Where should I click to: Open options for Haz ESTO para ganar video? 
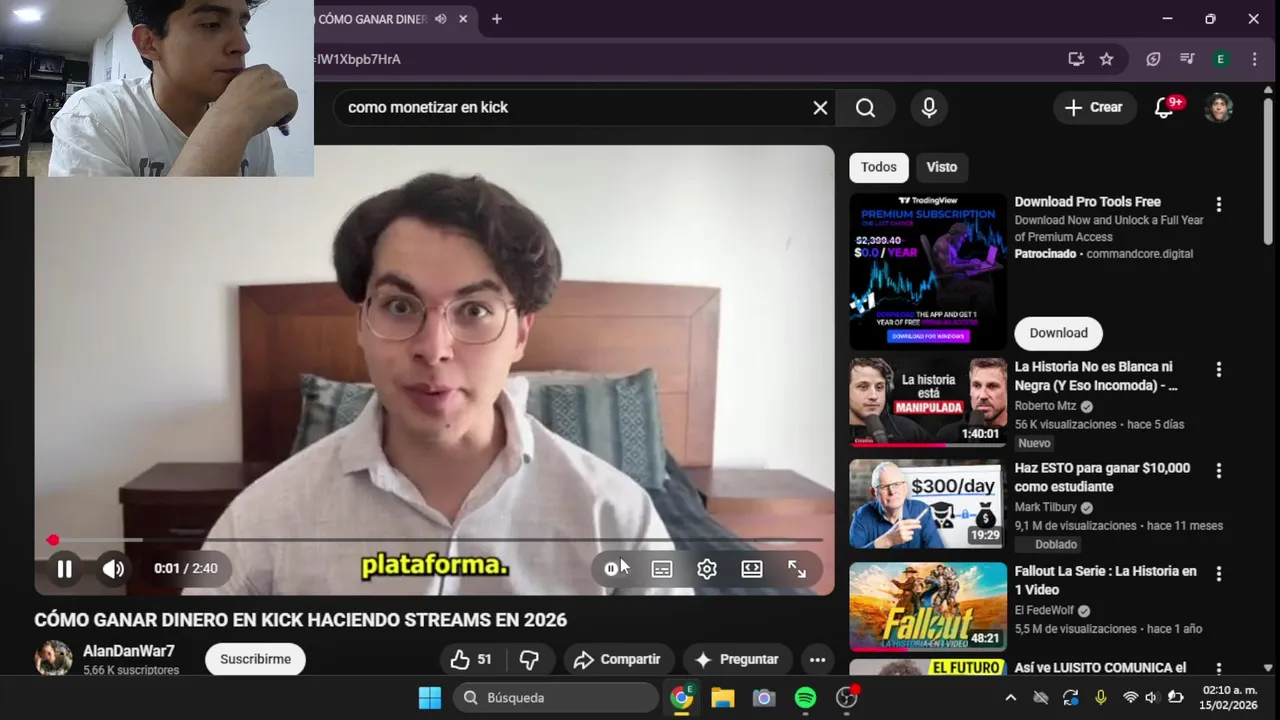click(1218, 470)
